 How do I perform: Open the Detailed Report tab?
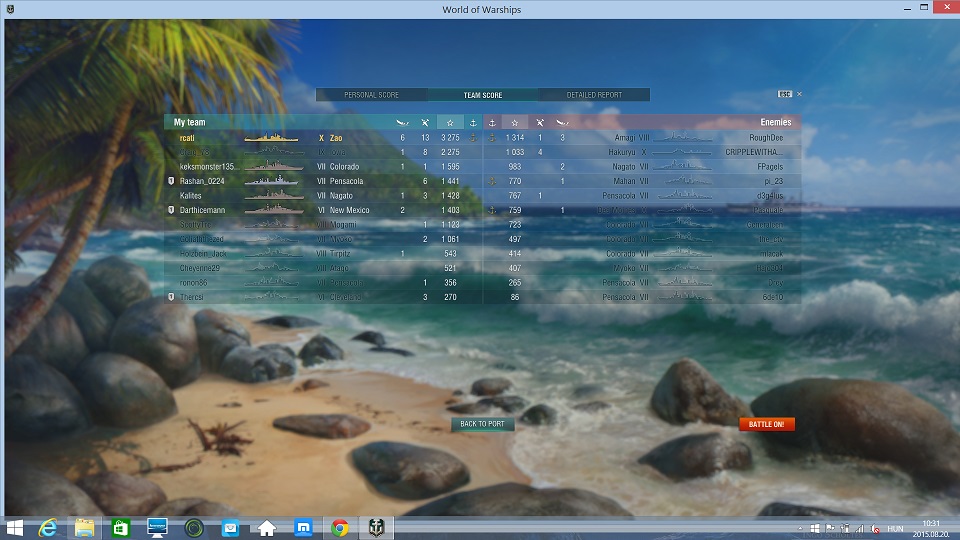[x=594, y=95]
